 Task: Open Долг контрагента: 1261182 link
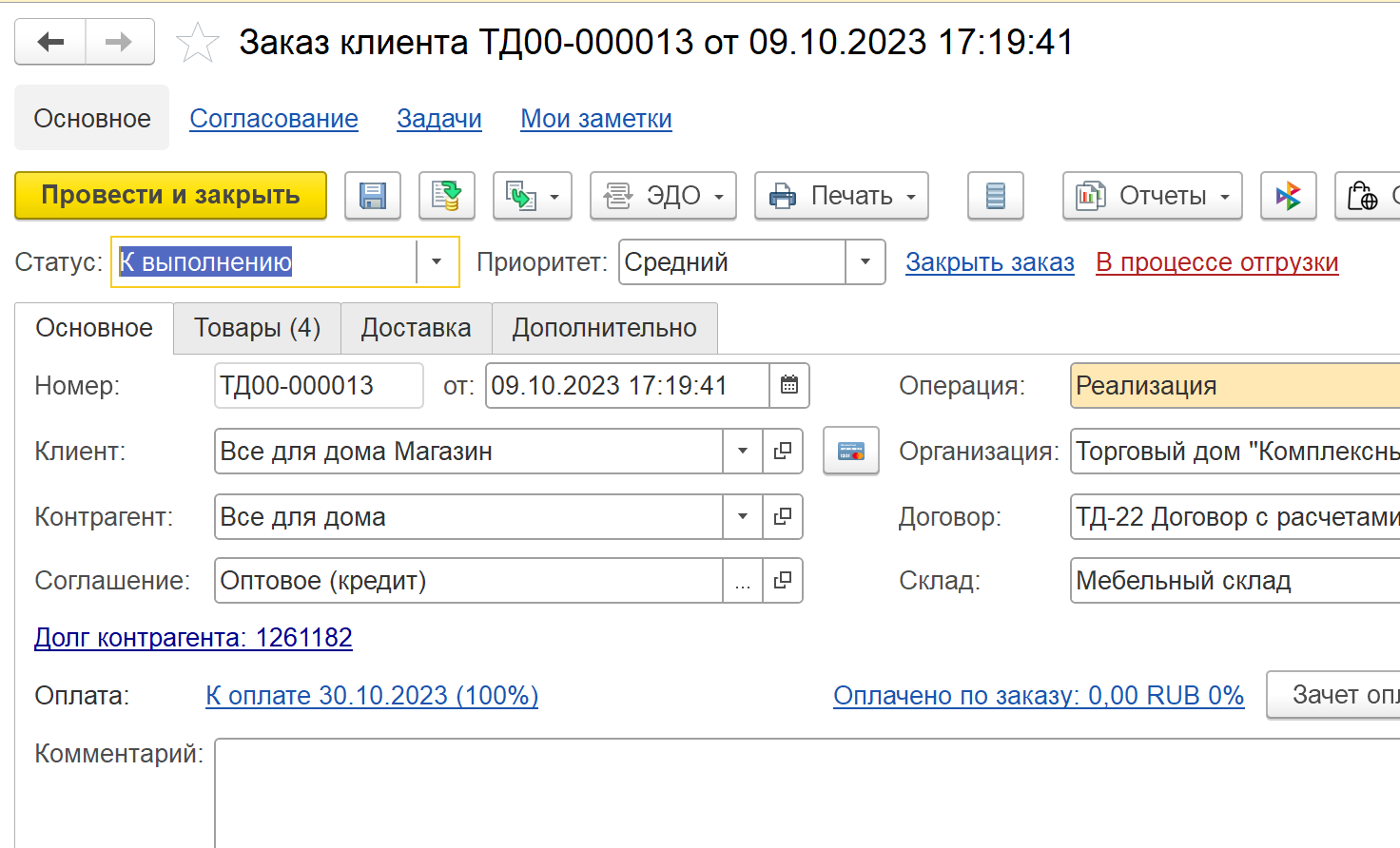click(x=193, y=638)
